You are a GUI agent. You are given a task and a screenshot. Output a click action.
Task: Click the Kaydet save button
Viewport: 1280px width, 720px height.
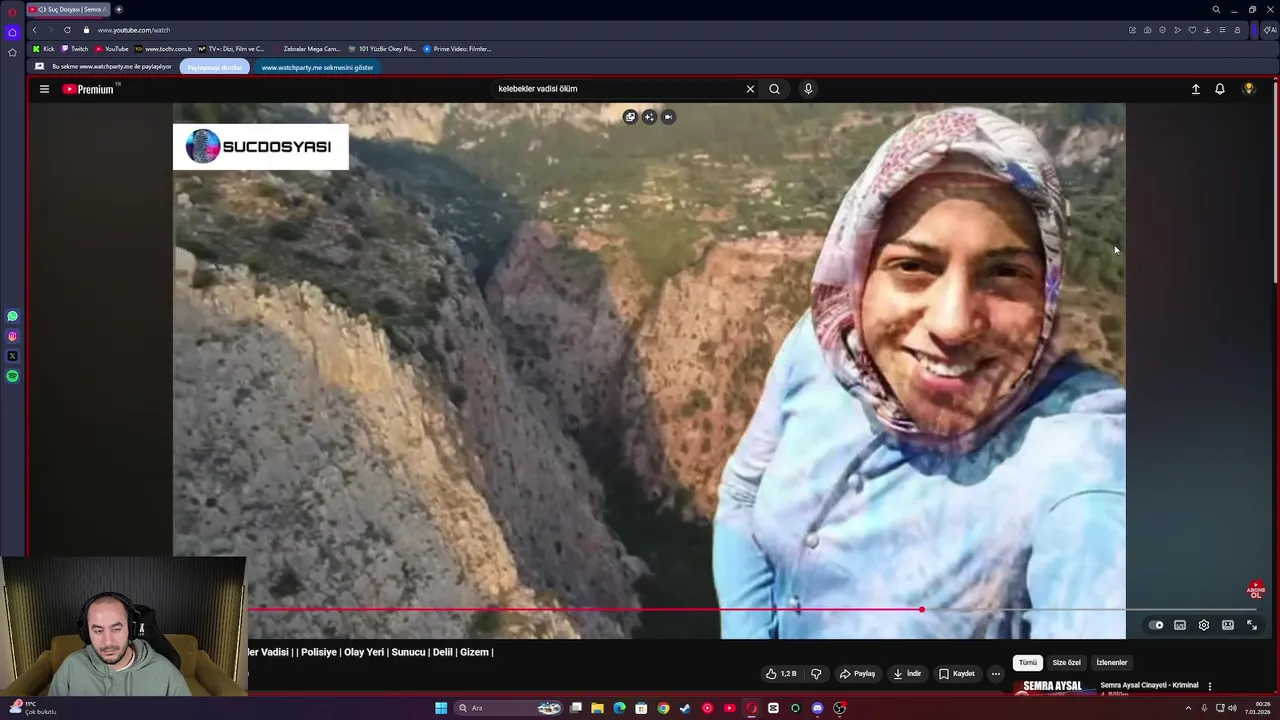pyautogui.click(x=956, y=674)
